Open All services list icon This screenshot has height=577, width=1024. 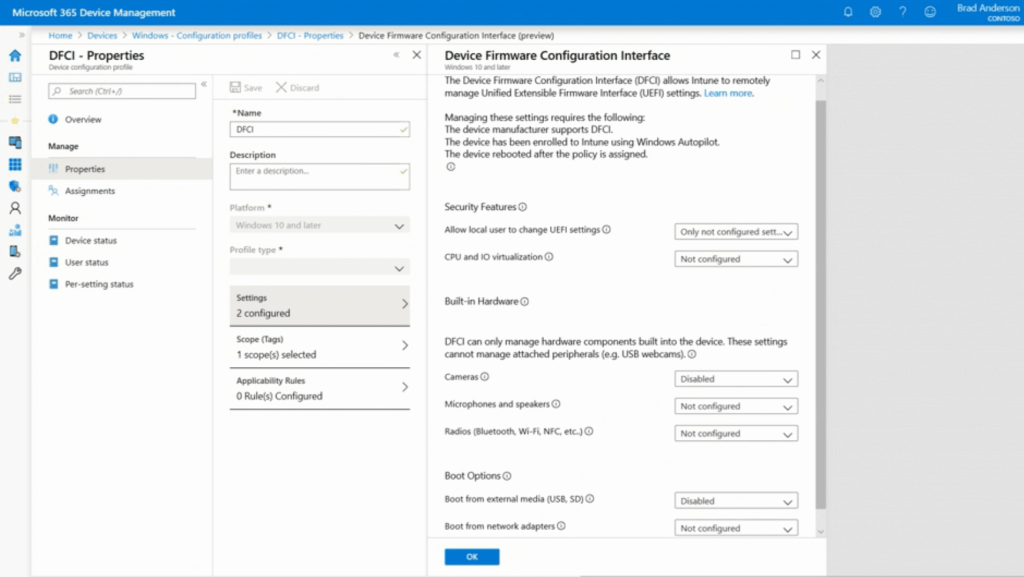pyautogui.click(x=15, y=99)
